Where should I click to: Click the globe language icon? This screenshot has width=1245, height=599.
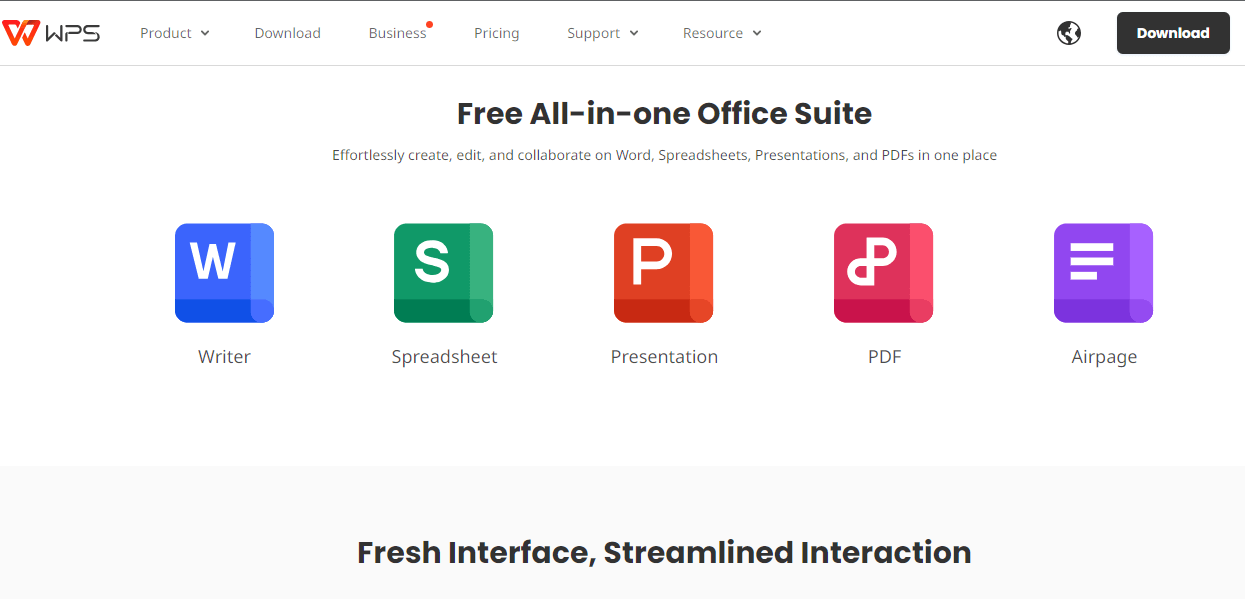(1068, 32)
